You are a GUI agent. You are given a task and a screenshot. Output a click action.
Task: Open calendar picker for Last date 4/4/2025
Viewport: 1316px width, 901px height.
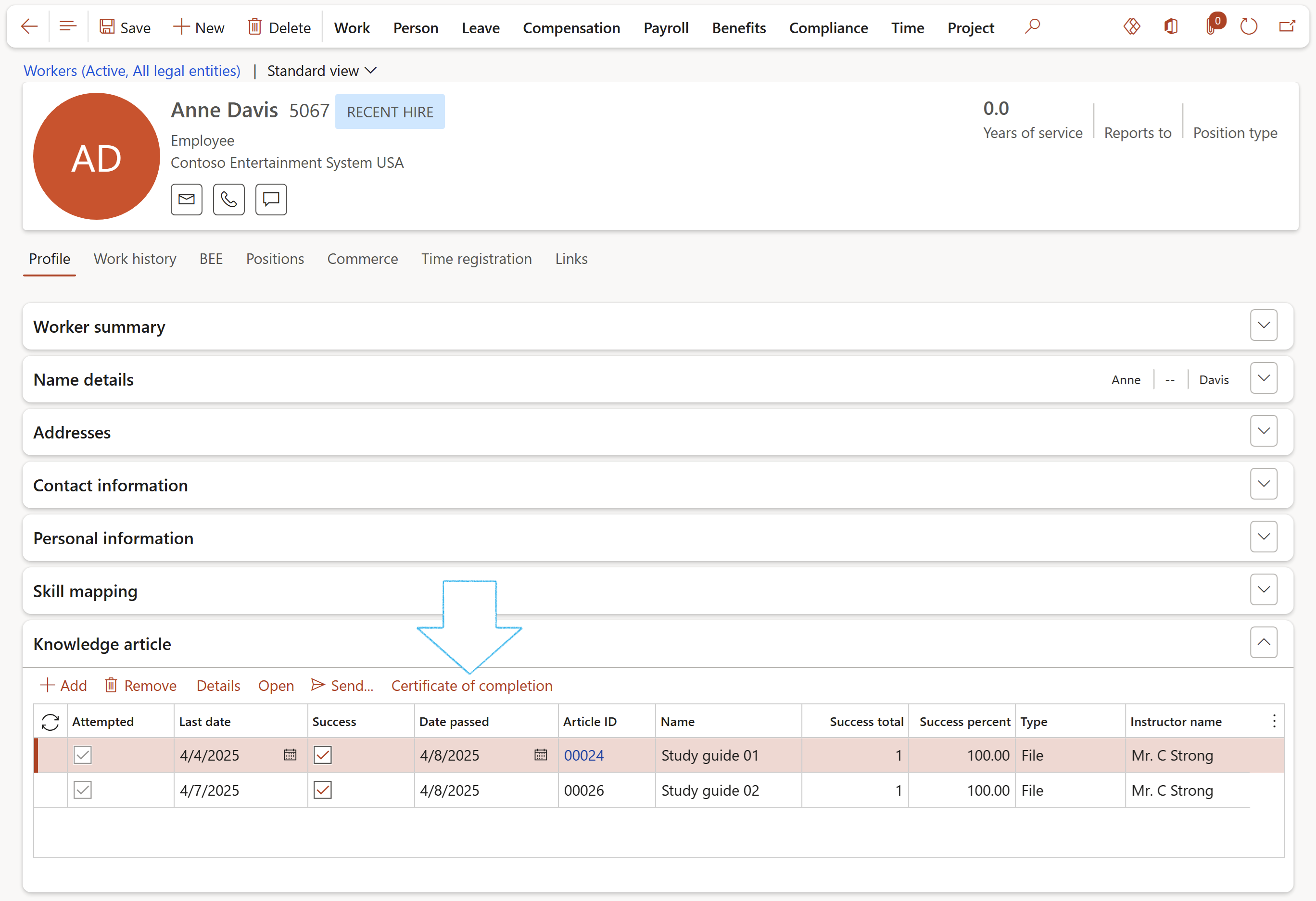(x=290, y=755)
